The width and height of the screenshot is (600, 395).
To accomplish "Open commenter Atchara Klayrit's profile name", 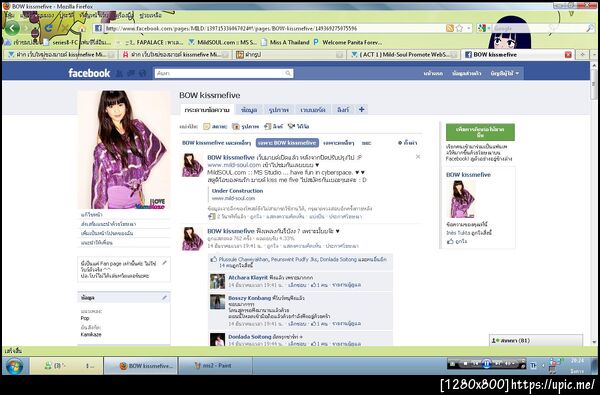I will pyautogui.click(x=248, y=277).
